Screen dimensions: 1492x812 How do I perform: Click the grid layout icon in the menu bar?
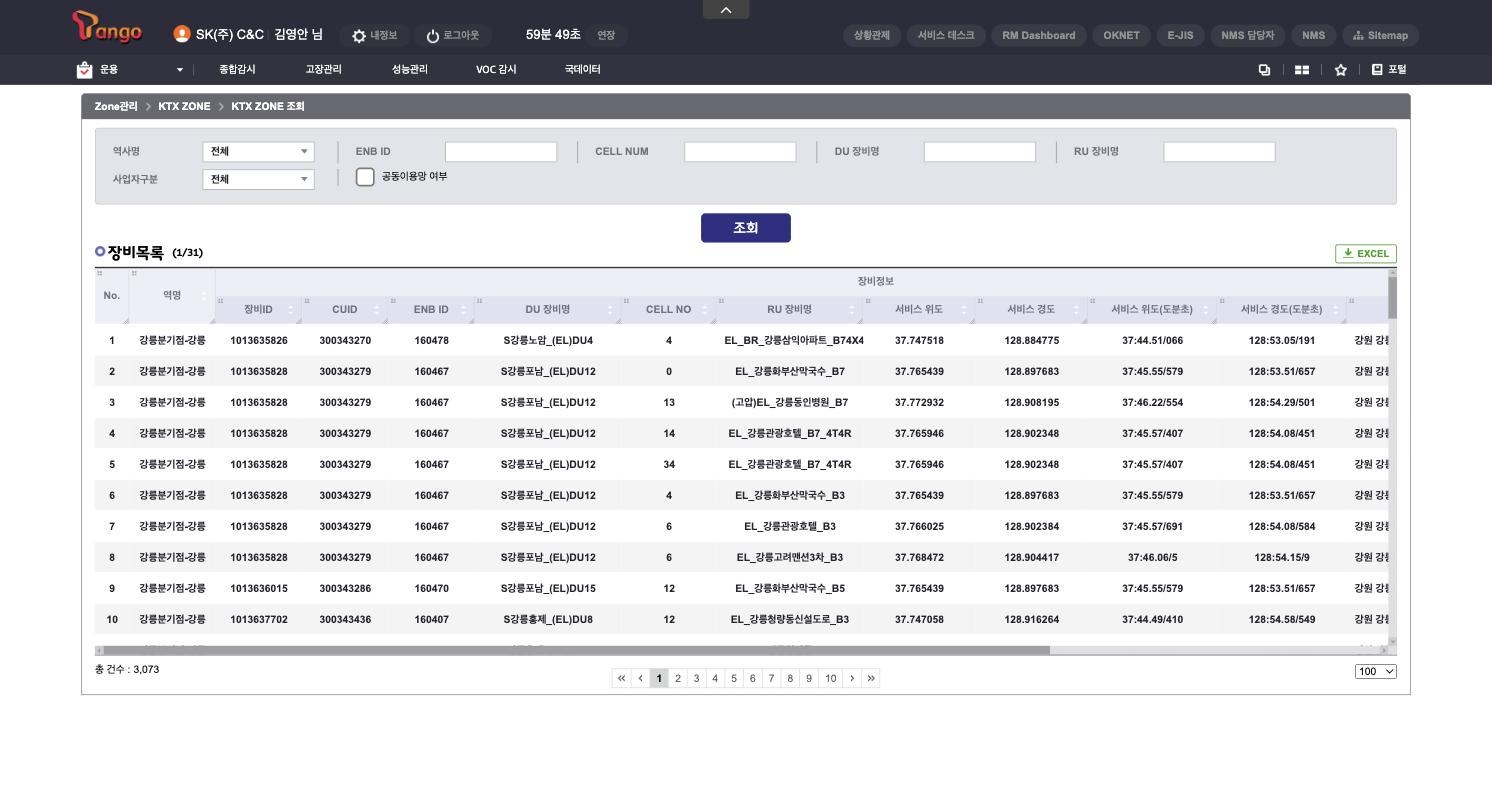(x=1302, y=70)
